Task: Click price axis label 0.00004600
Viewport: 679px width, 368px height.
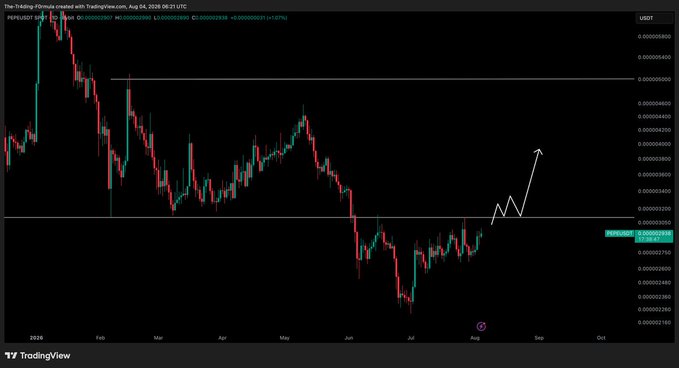Action: click(655, 104)
